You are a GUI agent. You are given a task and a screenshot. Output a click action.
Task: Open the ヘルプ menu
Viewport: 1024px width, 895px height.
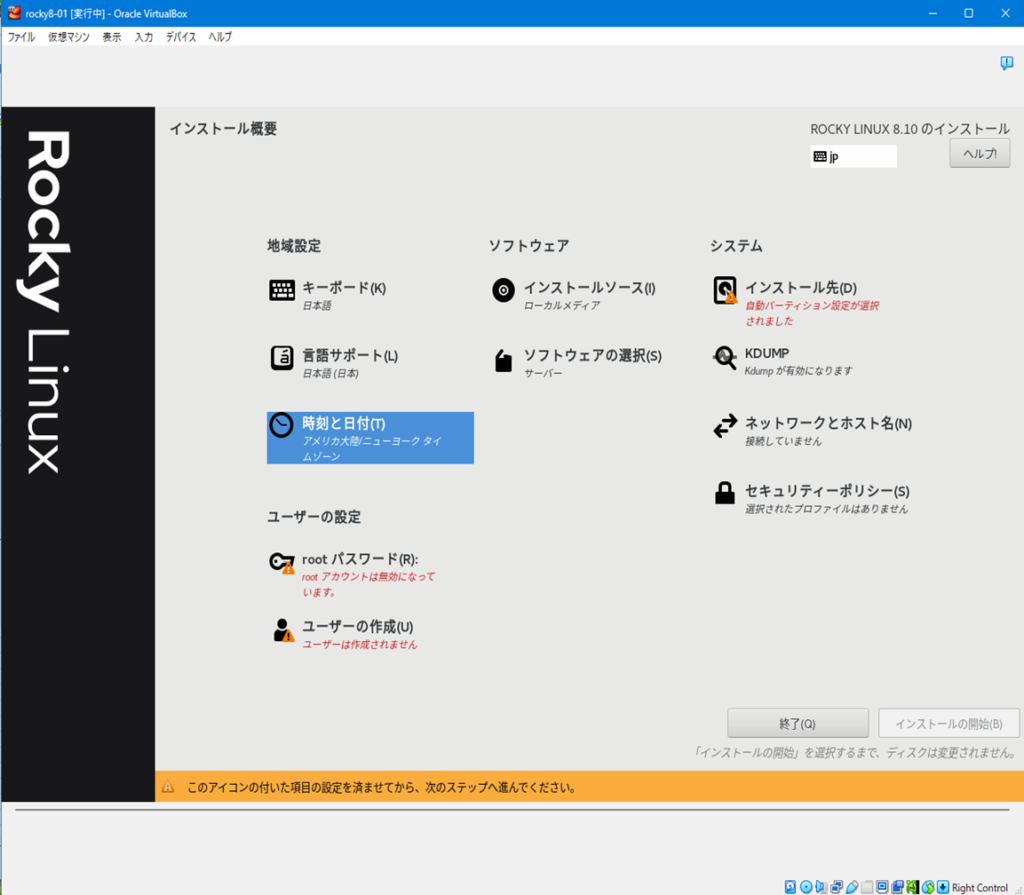220,37
